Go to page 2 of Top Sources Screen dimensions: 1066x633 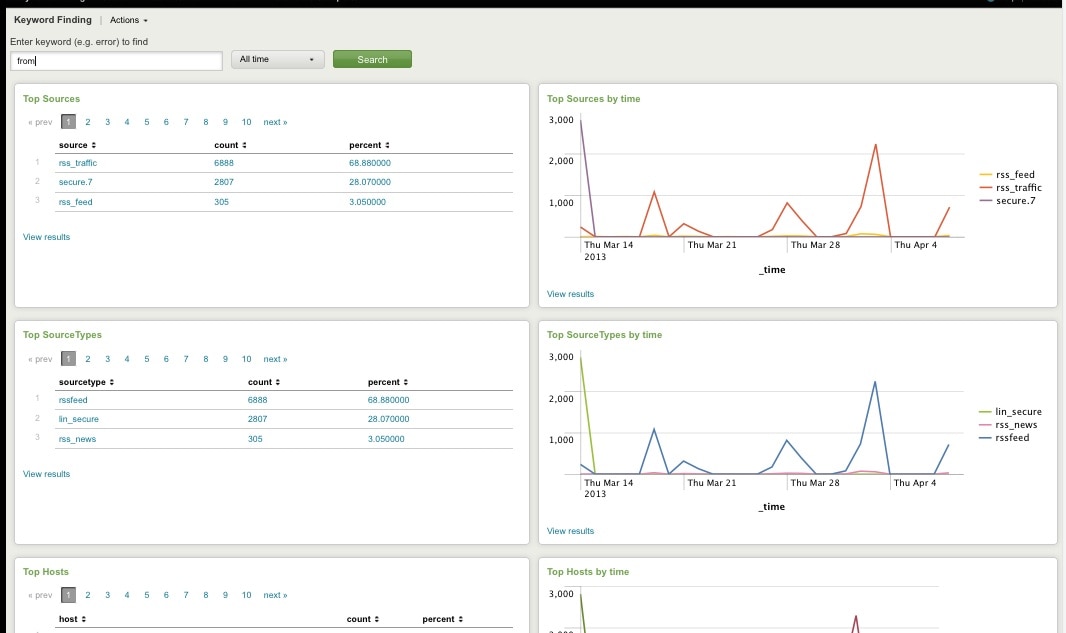click(88, 122)
